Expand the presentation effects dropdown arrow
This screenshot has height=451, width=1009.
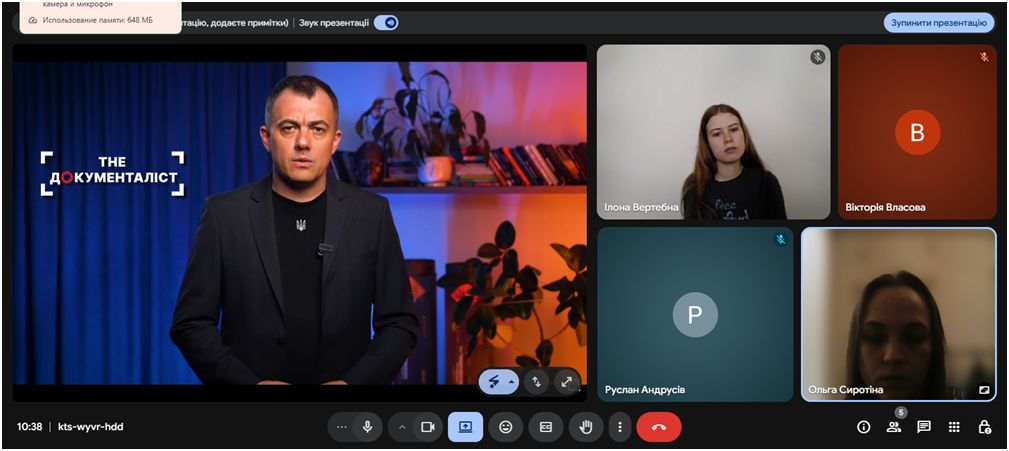(x=512, y=382)
